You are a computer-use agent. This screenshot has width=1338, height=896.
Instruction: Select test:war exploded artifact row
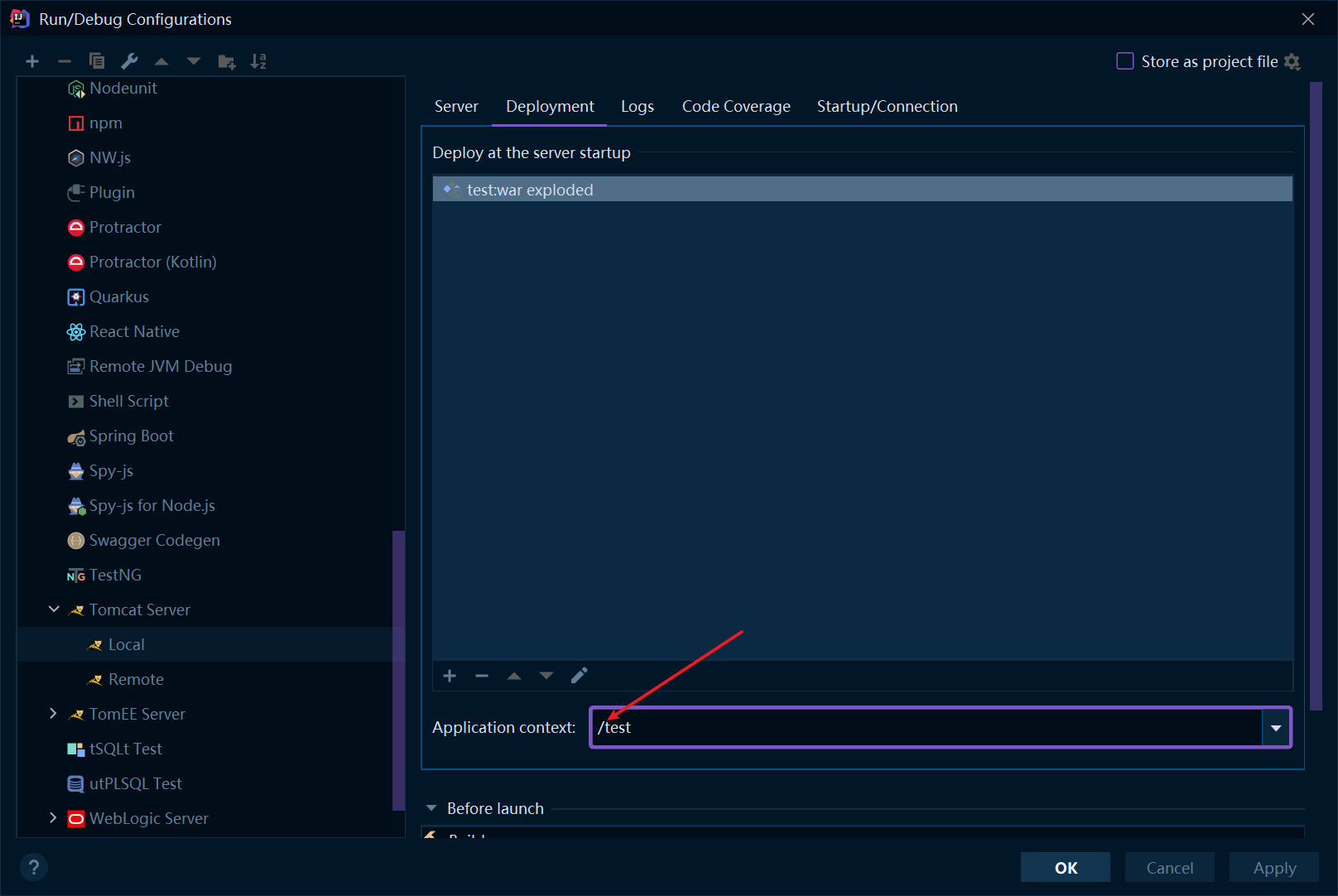[x=863, y=190]
